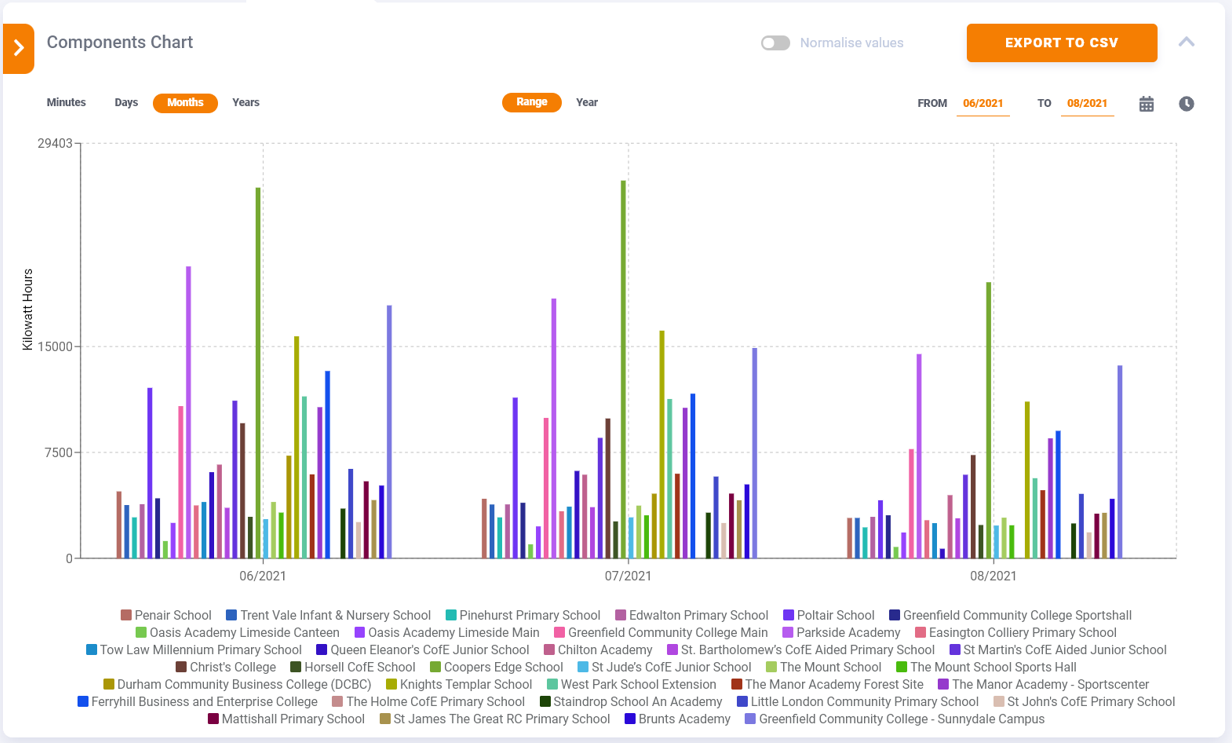Toggle Penair School legend swatch

126,616
